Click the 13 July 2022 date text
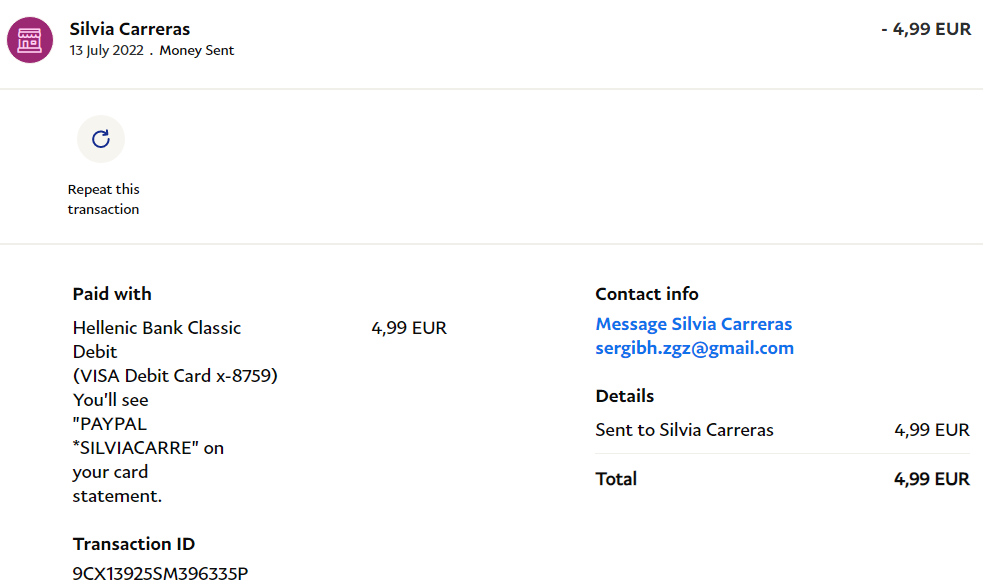The height and width of the screenshot is (581, 983). pos(106,51)
